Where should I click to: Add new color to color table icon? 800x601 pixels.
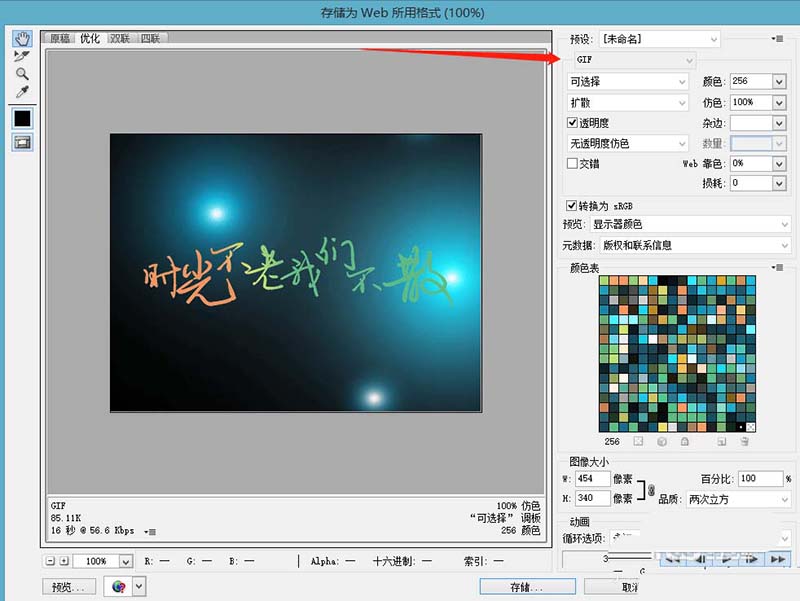tap(721, 441)
